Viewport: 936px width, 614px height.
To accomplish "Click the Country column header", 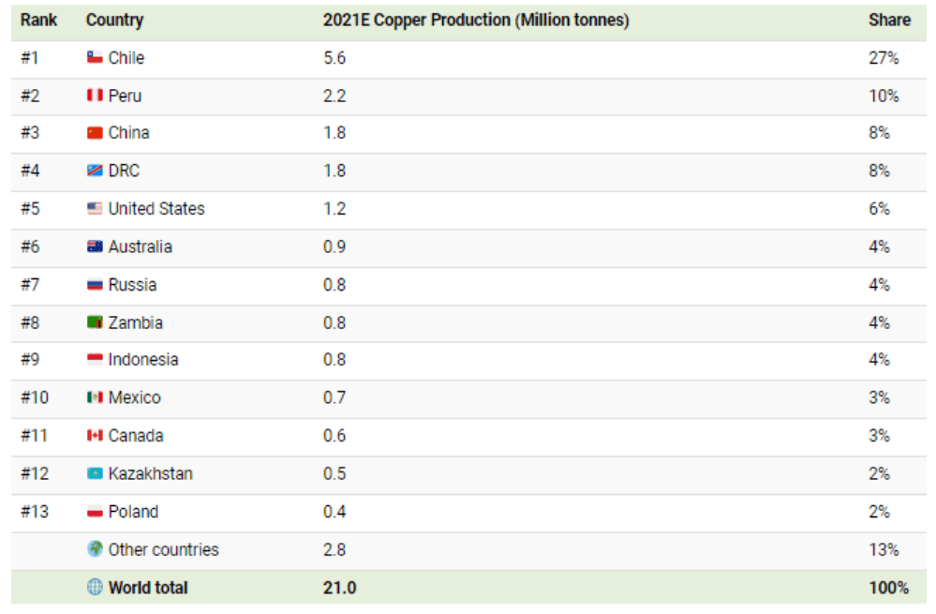I will pyautogui.click(x=115, y=20).
